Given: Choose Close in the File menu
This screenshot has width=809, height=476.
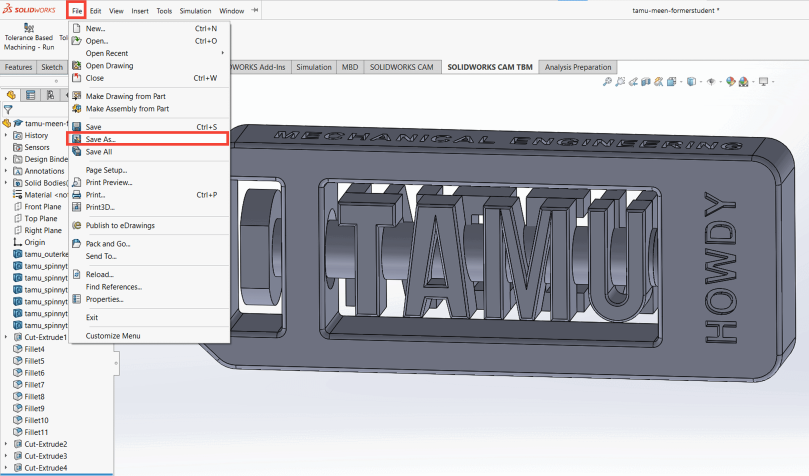Looking at the screenshot, I should point(150,78).
